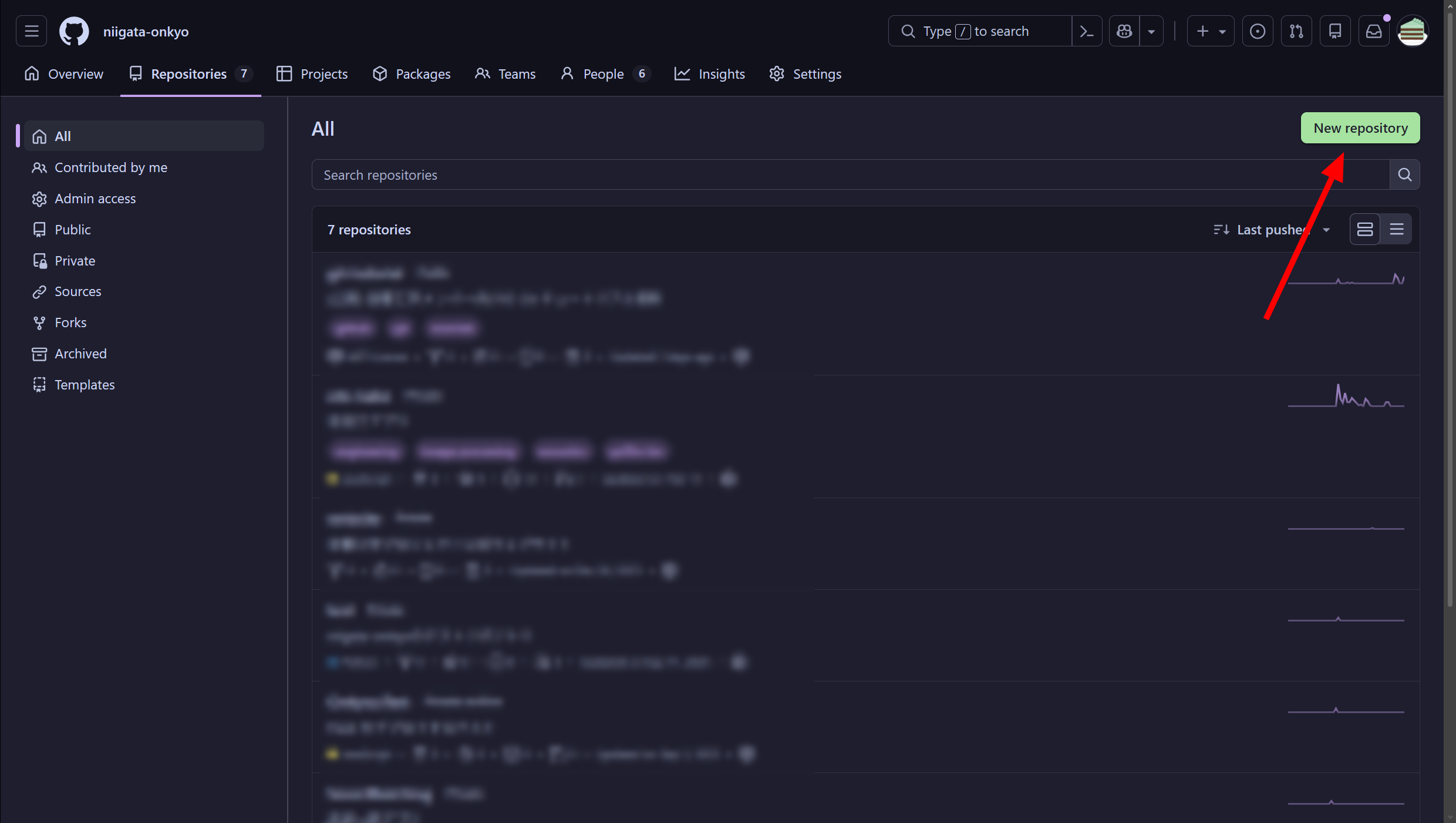The image size is (1456, 823).
Task: Open the People tab
Action: pos(605,74)
